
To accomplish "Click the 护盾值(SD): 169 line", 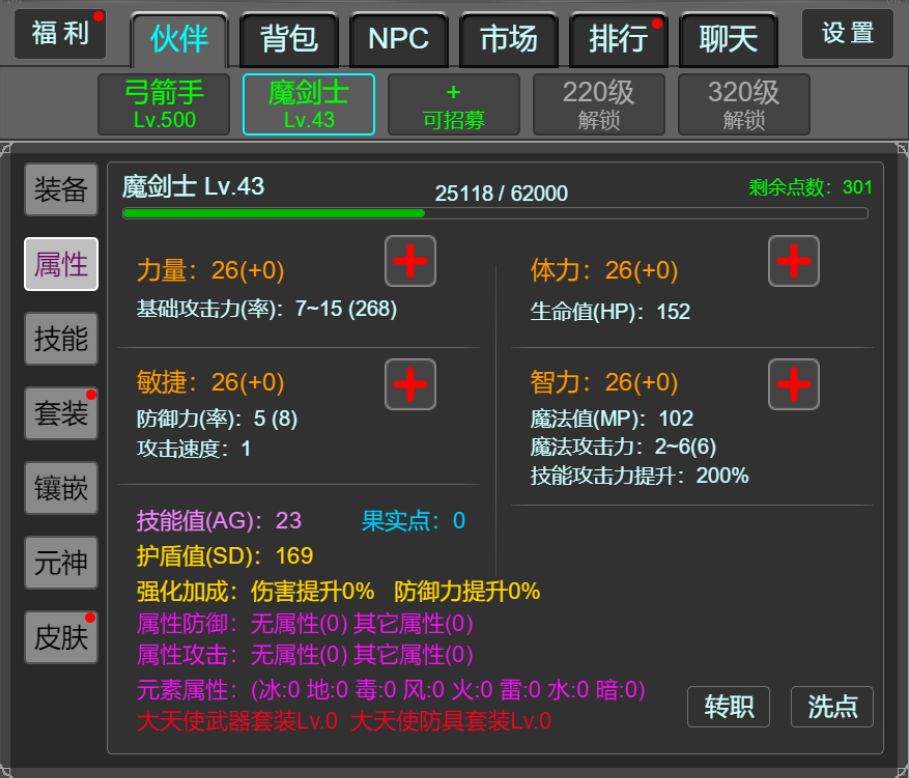I will [x=225, y=556].
